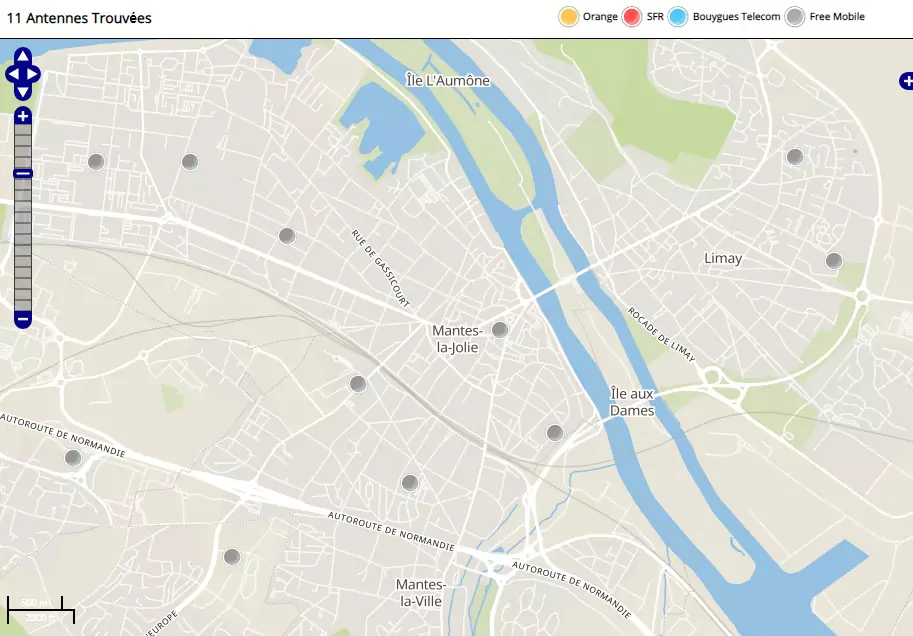Select the antenna marker above Mantes-la-Ville
913x636 pixels.
pos(409,483)
